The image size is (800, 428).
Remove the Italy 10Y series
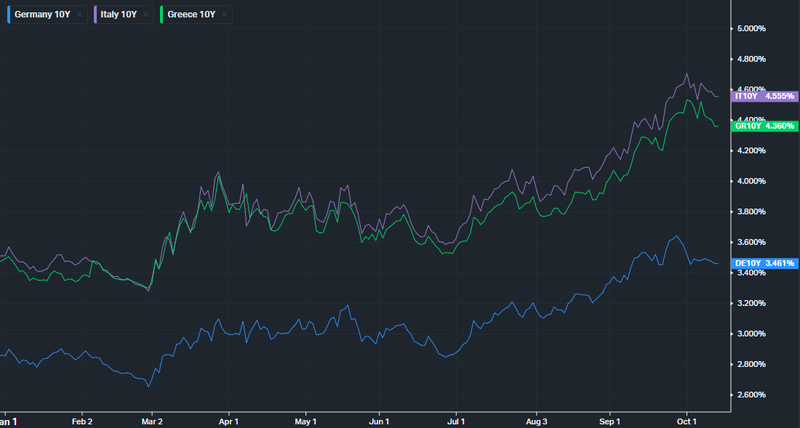[146, 14]
